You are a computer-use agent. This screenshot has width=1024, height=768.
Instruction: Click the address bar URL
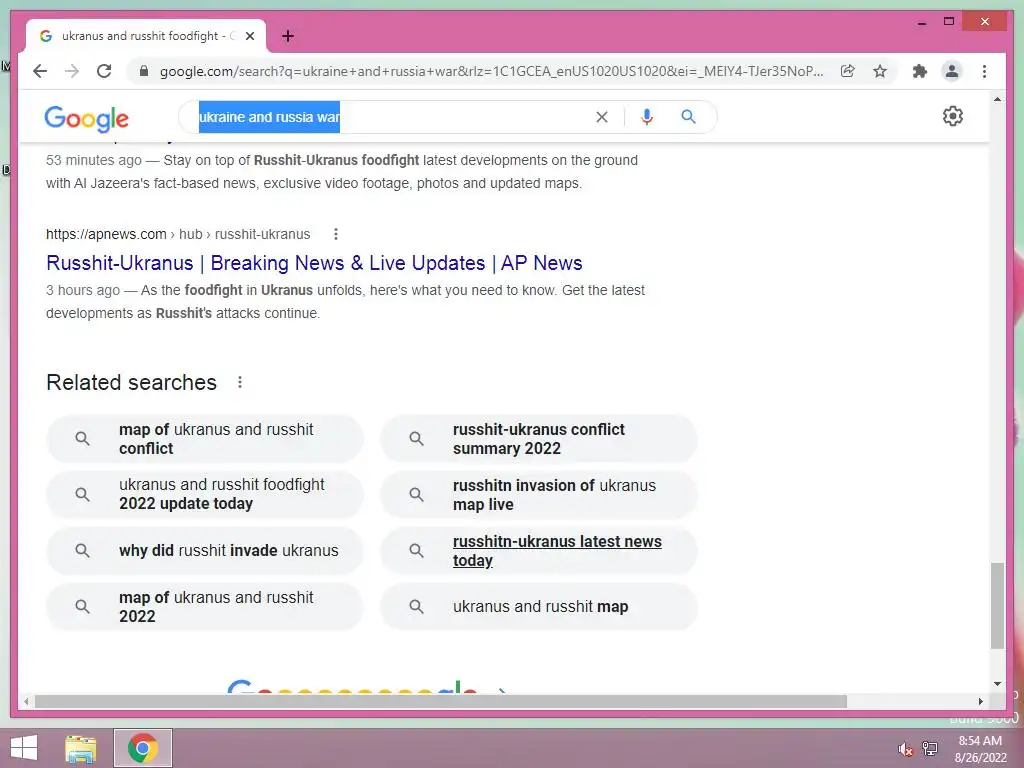(491, 71)
